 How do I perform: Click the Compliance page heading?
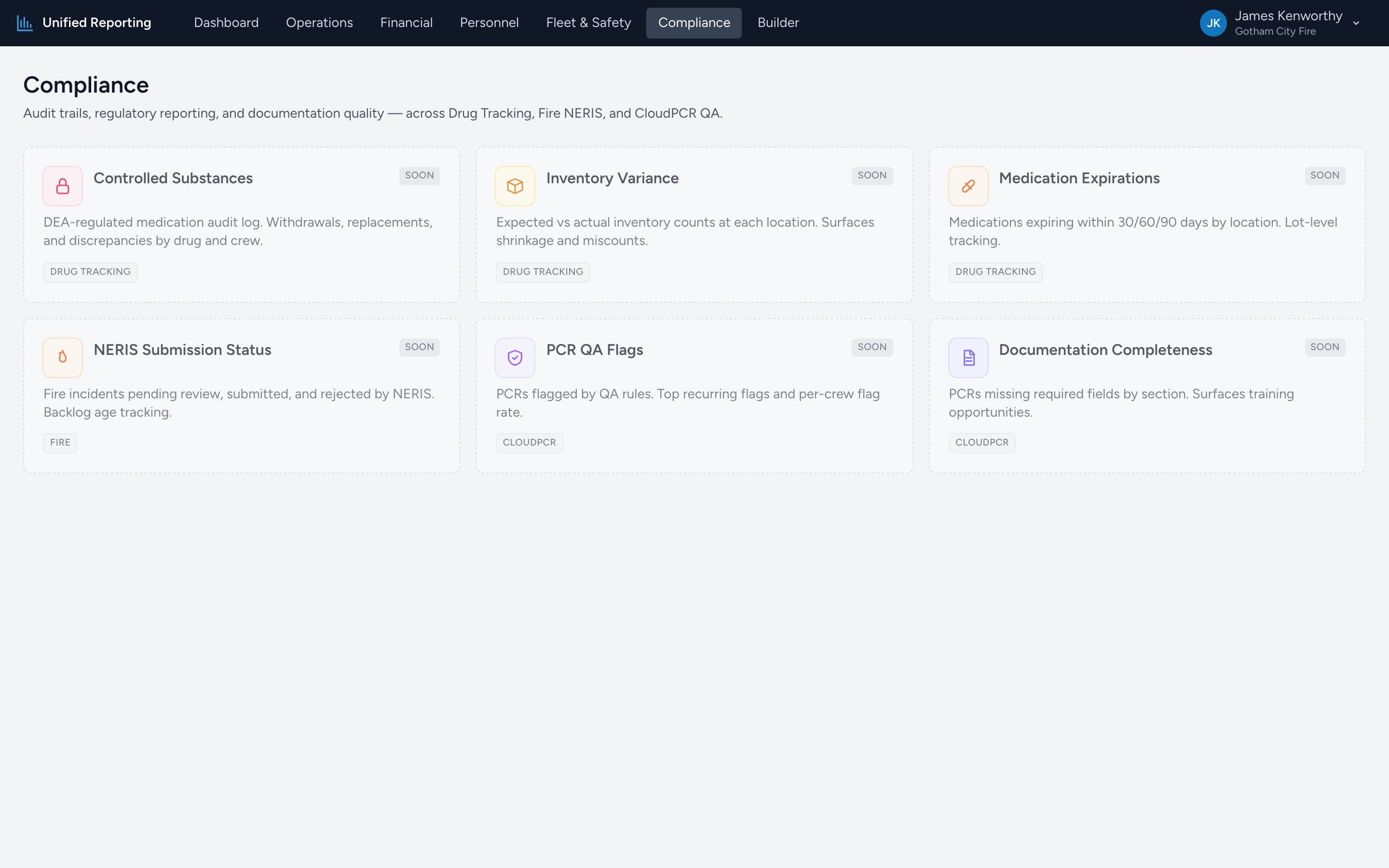[86, 85]
